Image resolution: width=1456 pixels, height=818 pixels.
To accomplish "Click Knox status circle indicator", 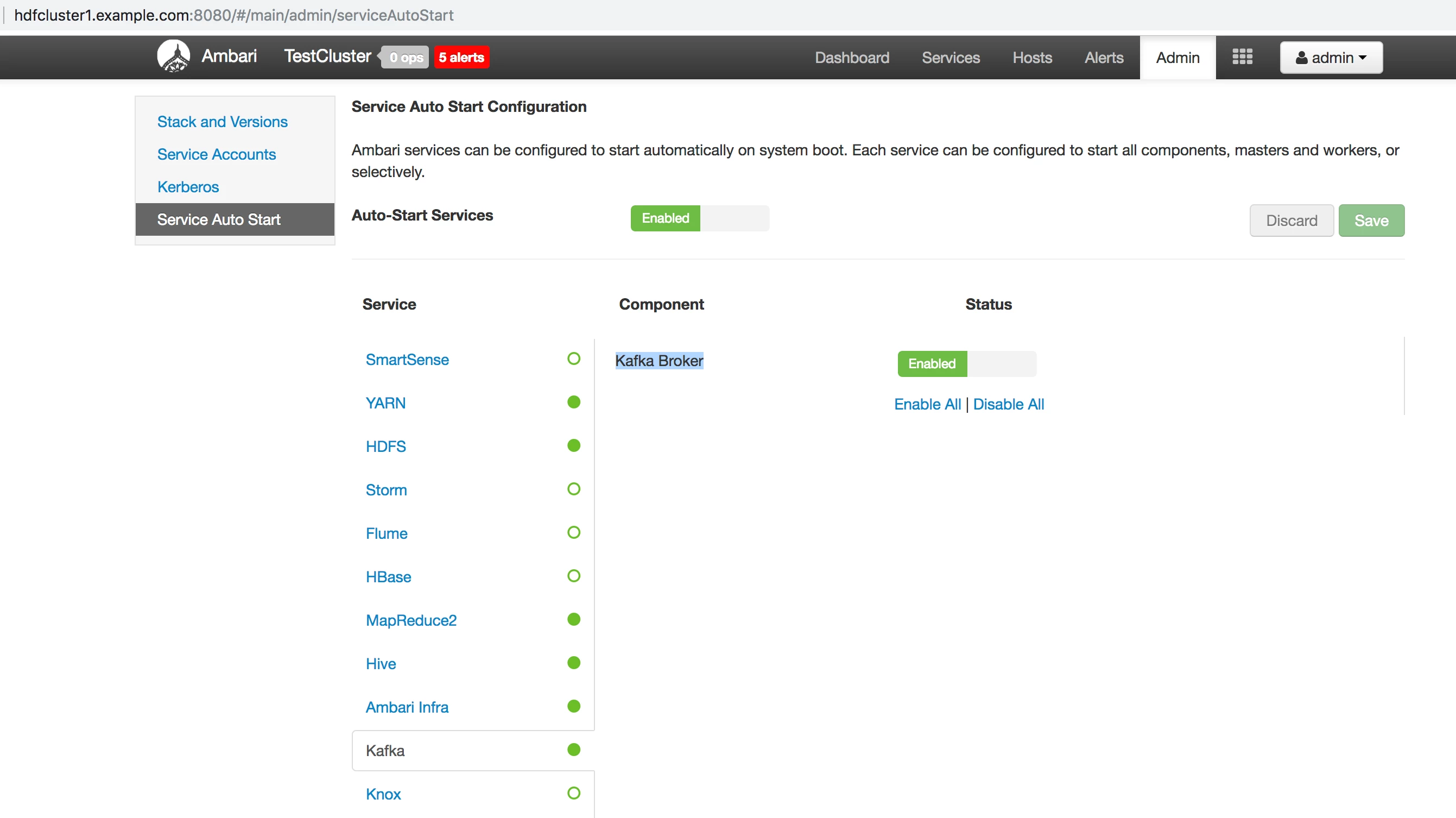I will (x=574, y=793).
